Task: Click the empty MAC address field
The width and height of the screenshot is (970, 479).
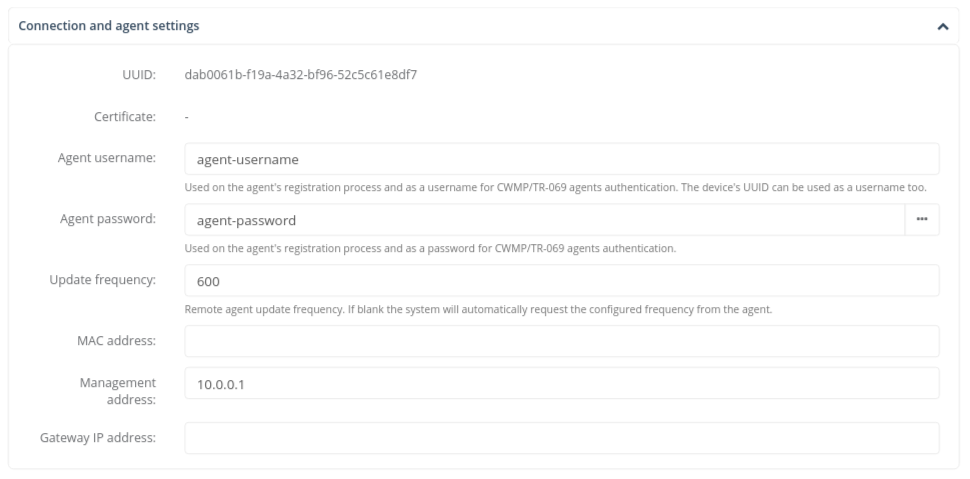Action: (x=561, y=341)
